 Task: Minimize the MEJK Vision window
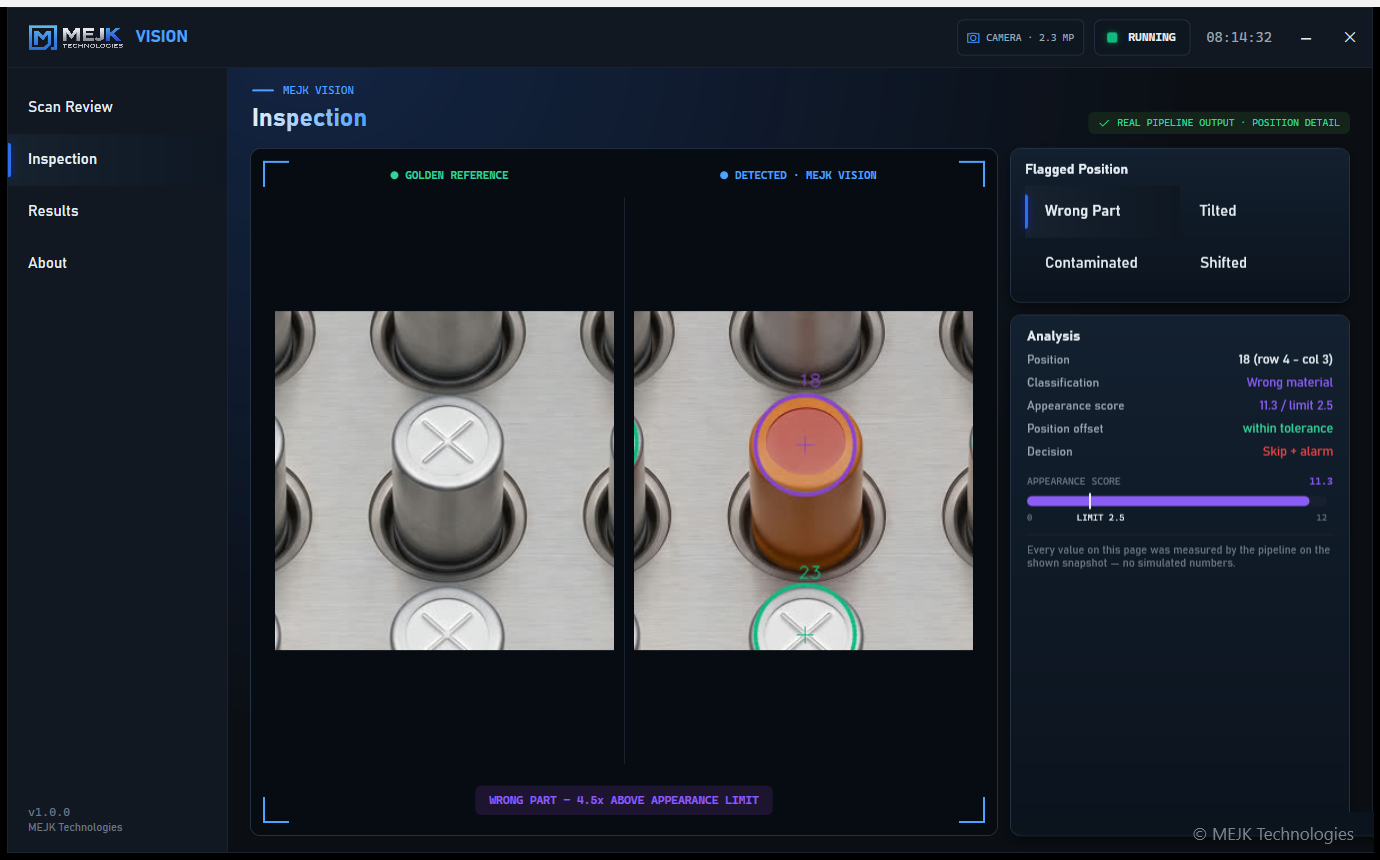(1306, 38)
